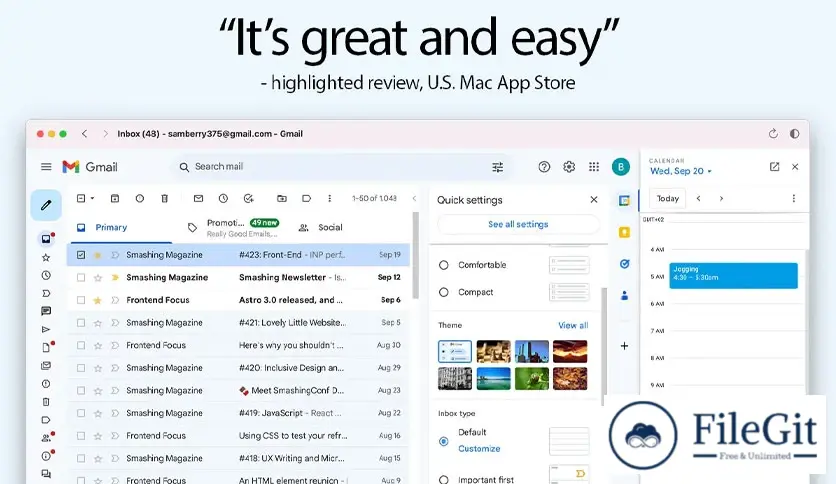Close the Calendar side panel
Viewport: 836px width, 484px height.
tap(795, 167)
